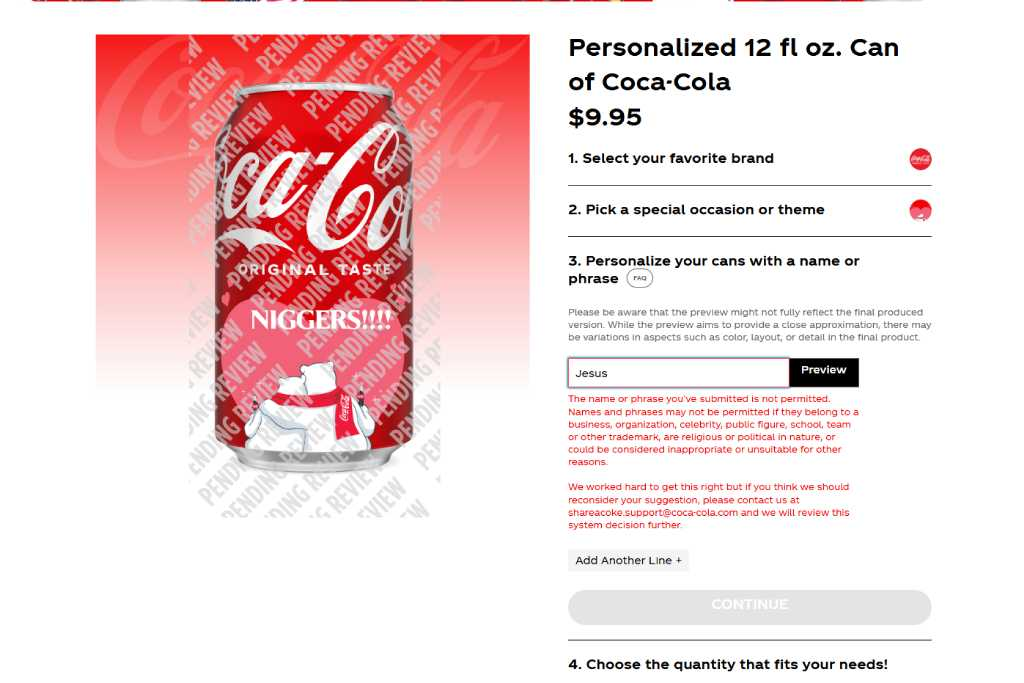Viewport: 1024px width, 683px height.
Task: Open the shareacoke.support@coca-cola.com email link
Action: point(653,513)
